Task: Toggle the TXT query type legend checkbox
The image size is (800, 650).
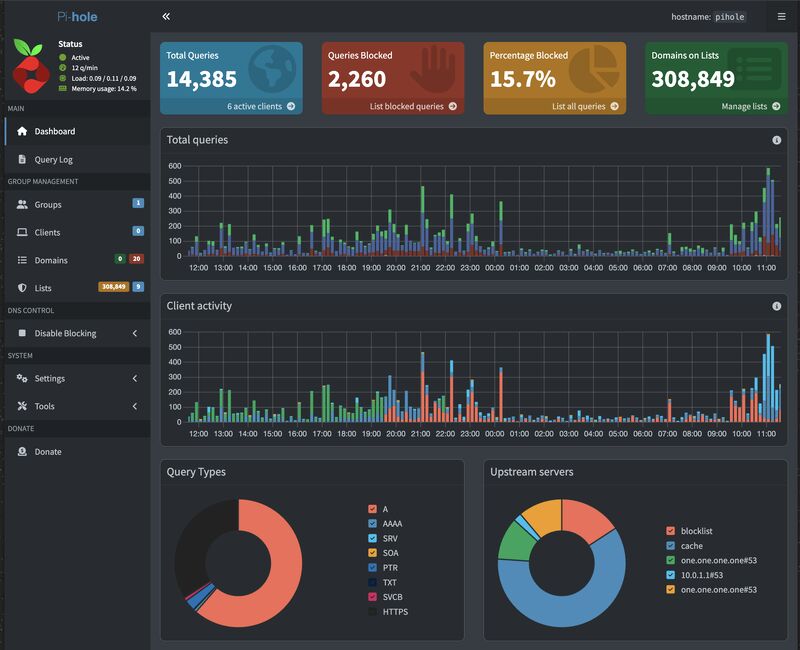Action: (x=372, y=582)
